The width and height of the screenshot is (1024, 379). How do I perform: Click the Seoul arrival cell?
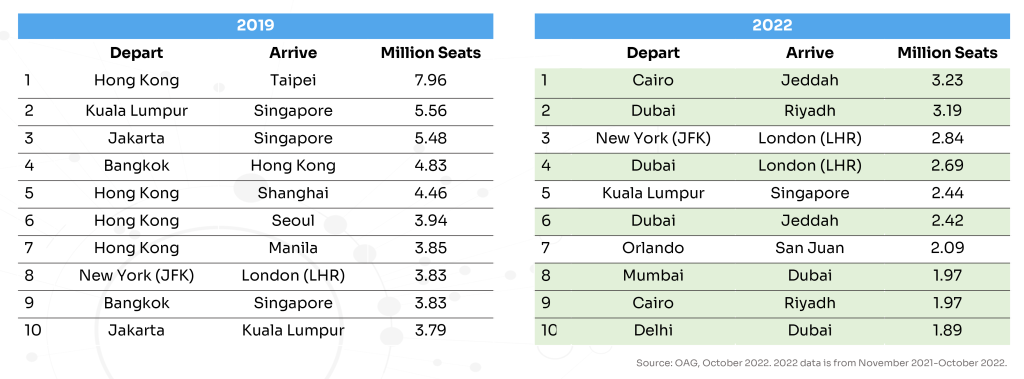pyautogui.click(x=293, y=221)
